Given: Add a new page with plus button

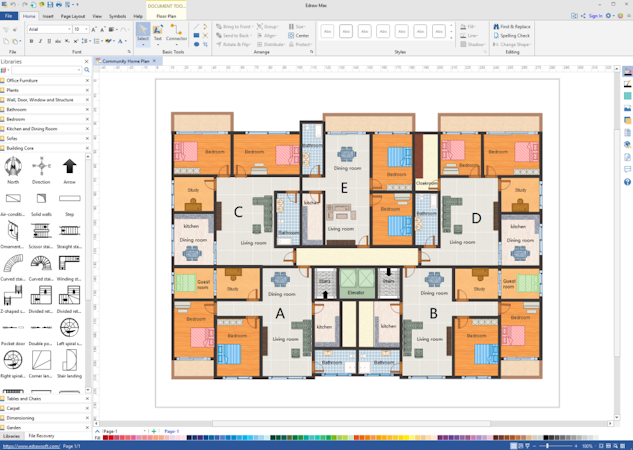Looking at the screenshot, I should (154, 431).
